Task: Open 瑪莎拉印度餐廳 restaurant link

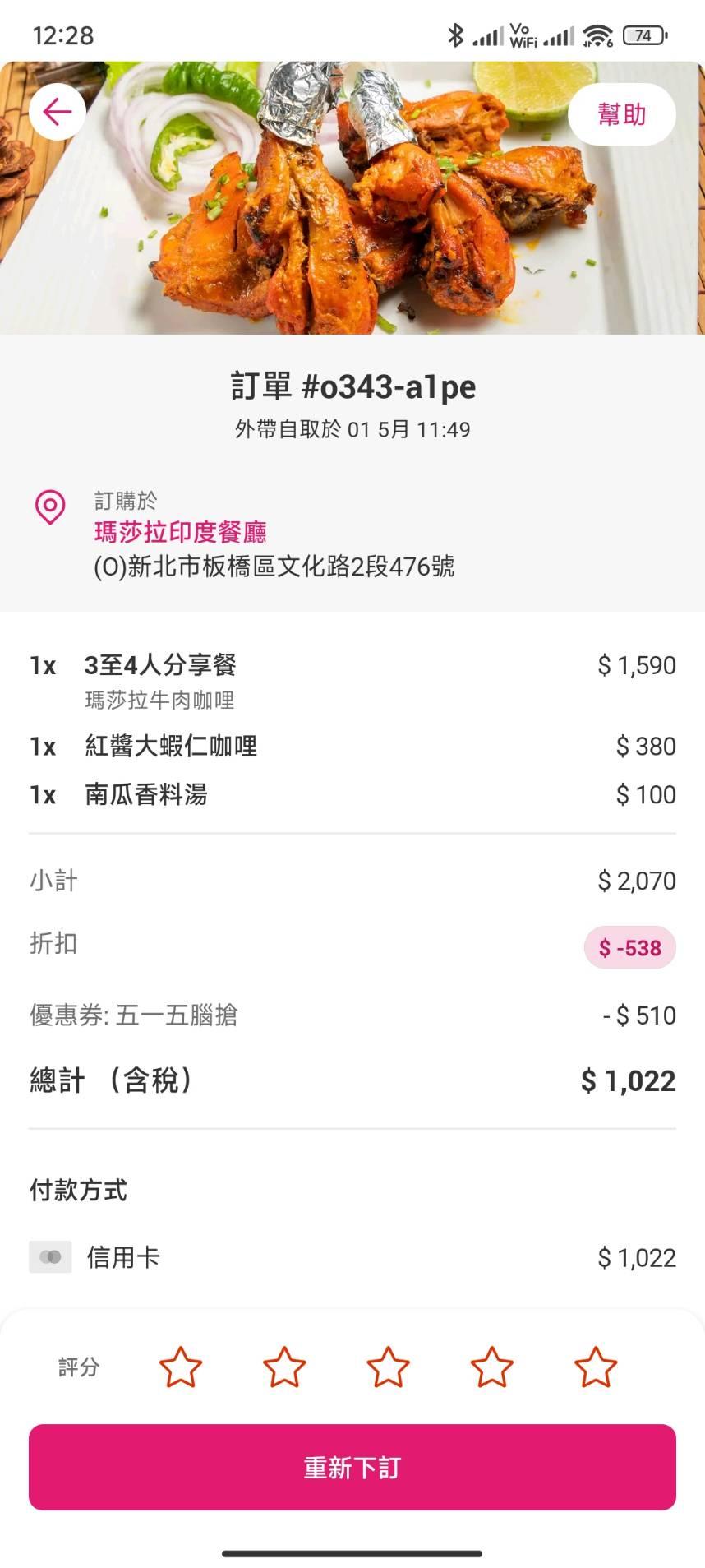Action: (x=180, y=532)
